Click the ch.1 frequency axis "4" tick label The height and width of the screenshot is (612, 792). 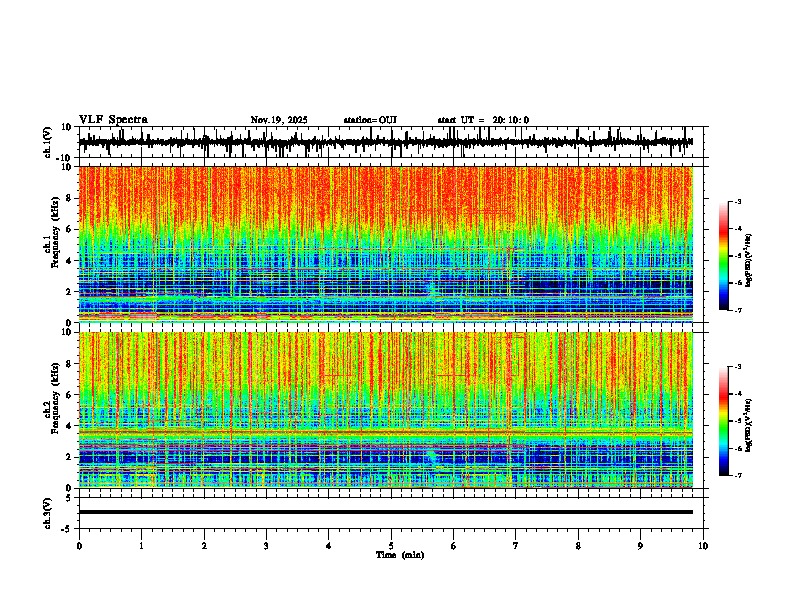[70, 261]
